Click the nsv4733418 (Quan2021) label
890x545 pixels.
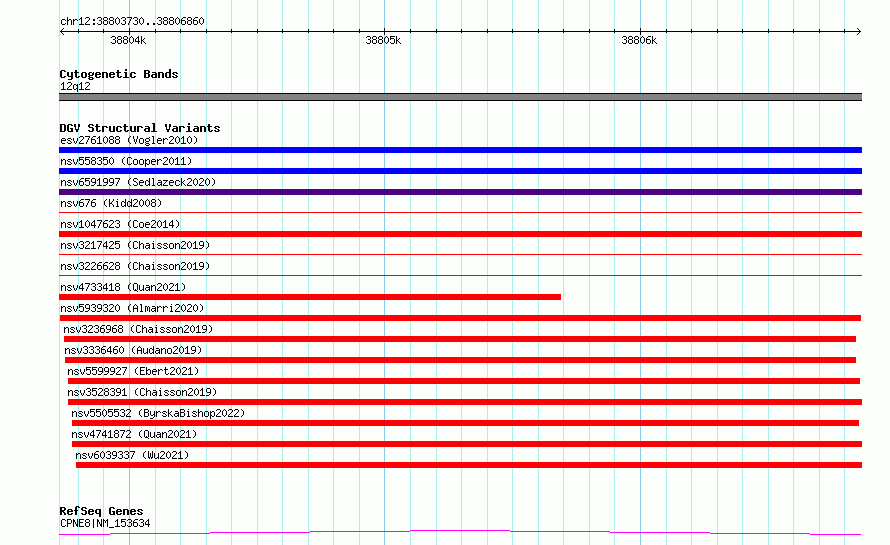click(123, 287)
